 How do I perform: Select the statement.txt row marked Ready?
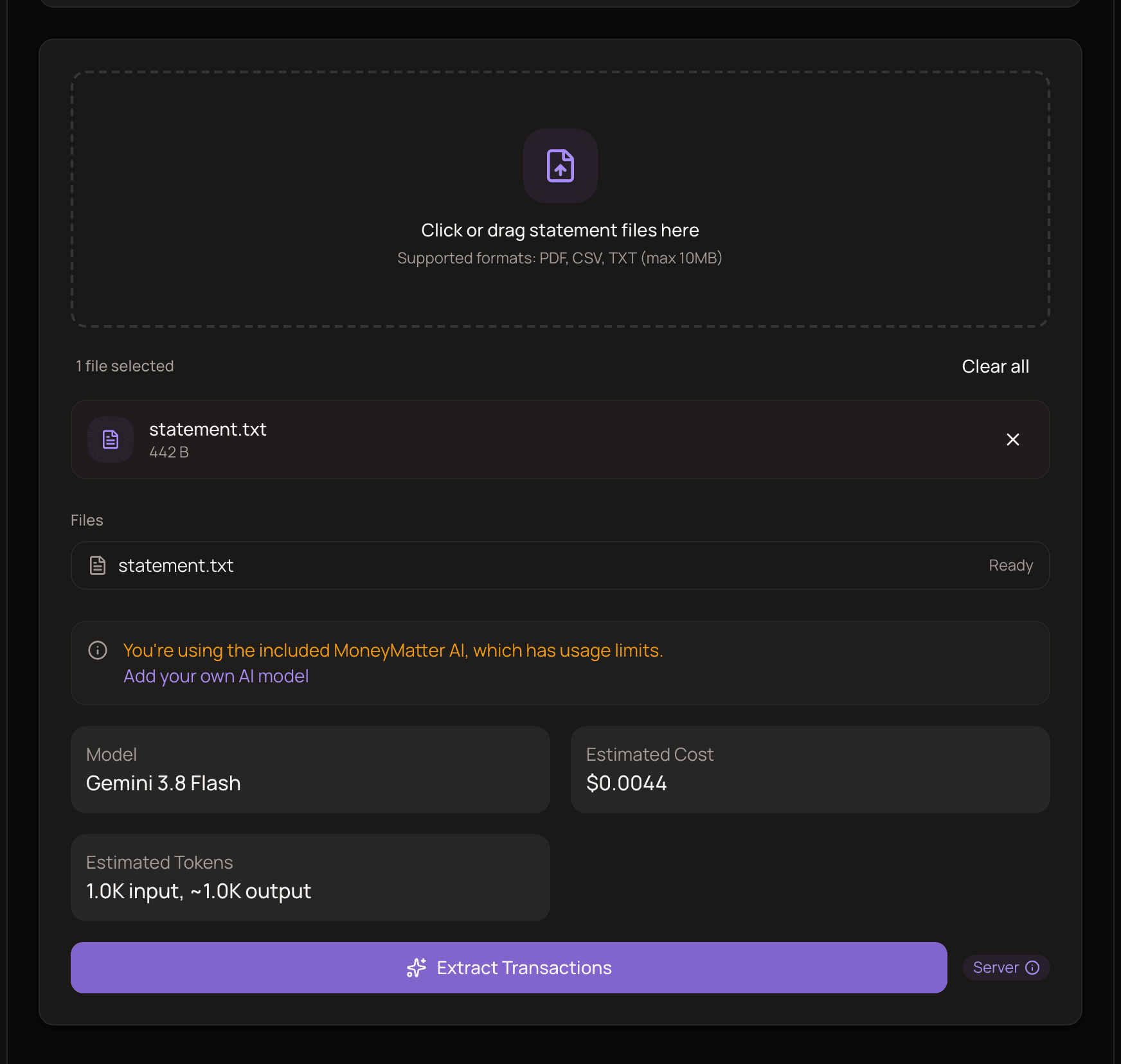560,565
